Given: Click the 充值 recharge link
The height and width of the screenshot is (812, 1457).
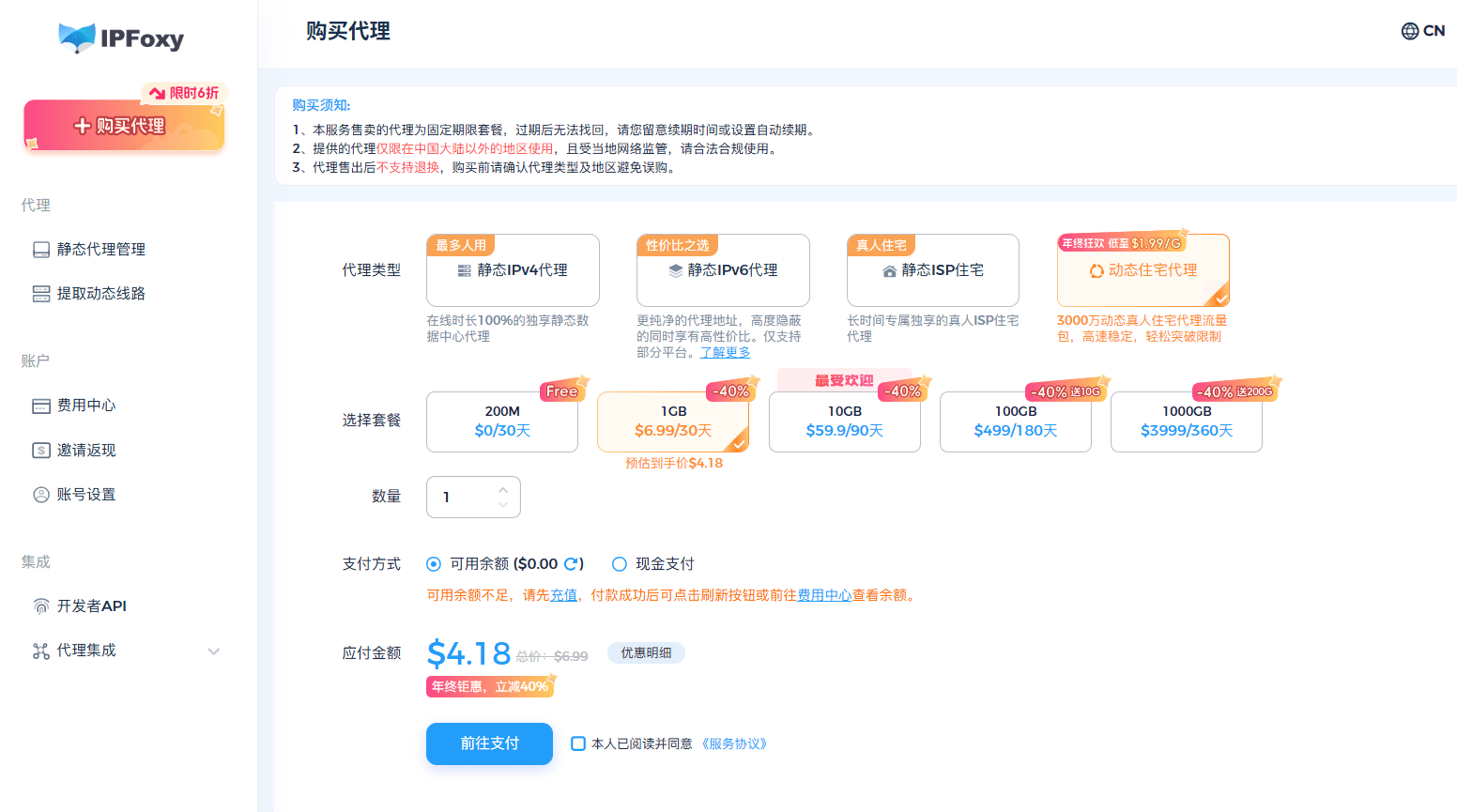Looking at the screenshot, I should 563,595.
